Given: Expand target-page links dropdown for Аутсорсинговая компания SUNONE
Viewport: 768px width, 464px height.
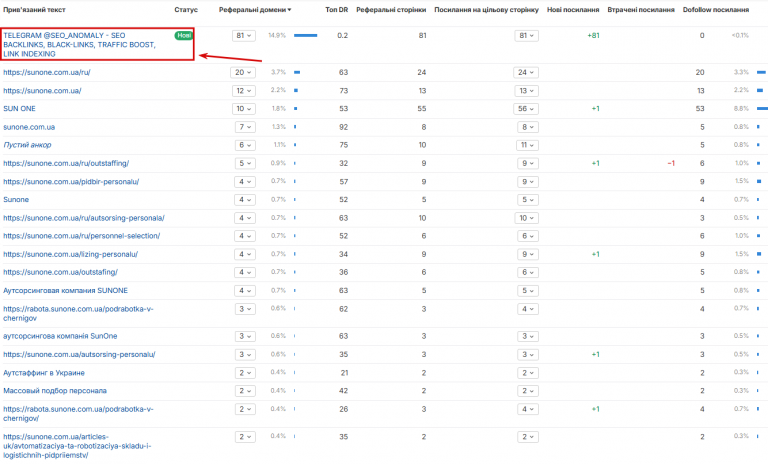Looking at the screenshot, I should pos(528,291).
